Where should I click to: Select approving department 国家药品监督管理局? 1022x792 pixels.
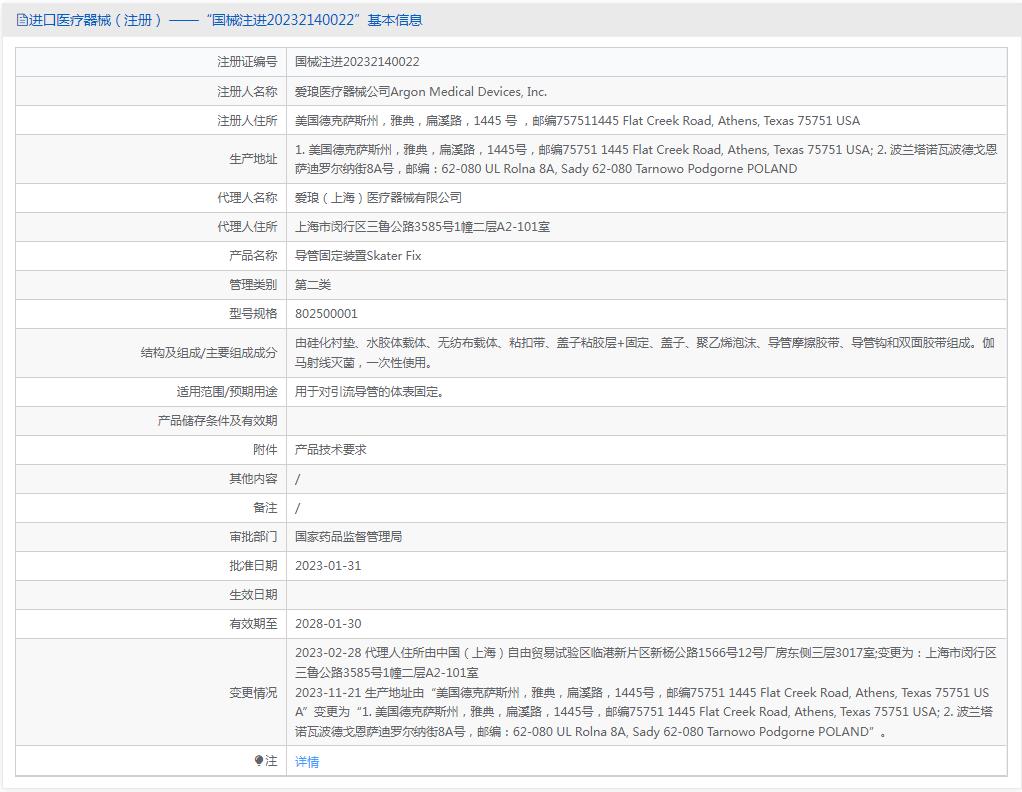[x=348, y=536]
